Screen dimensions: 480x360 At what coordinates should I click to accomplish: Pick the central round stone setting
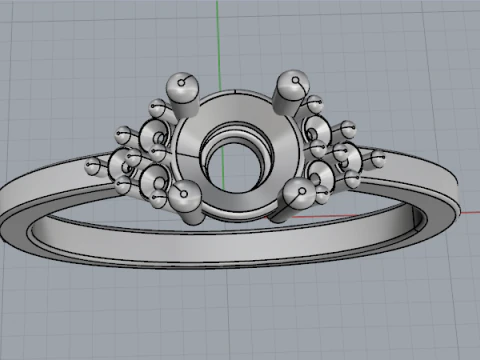(236, 155)
